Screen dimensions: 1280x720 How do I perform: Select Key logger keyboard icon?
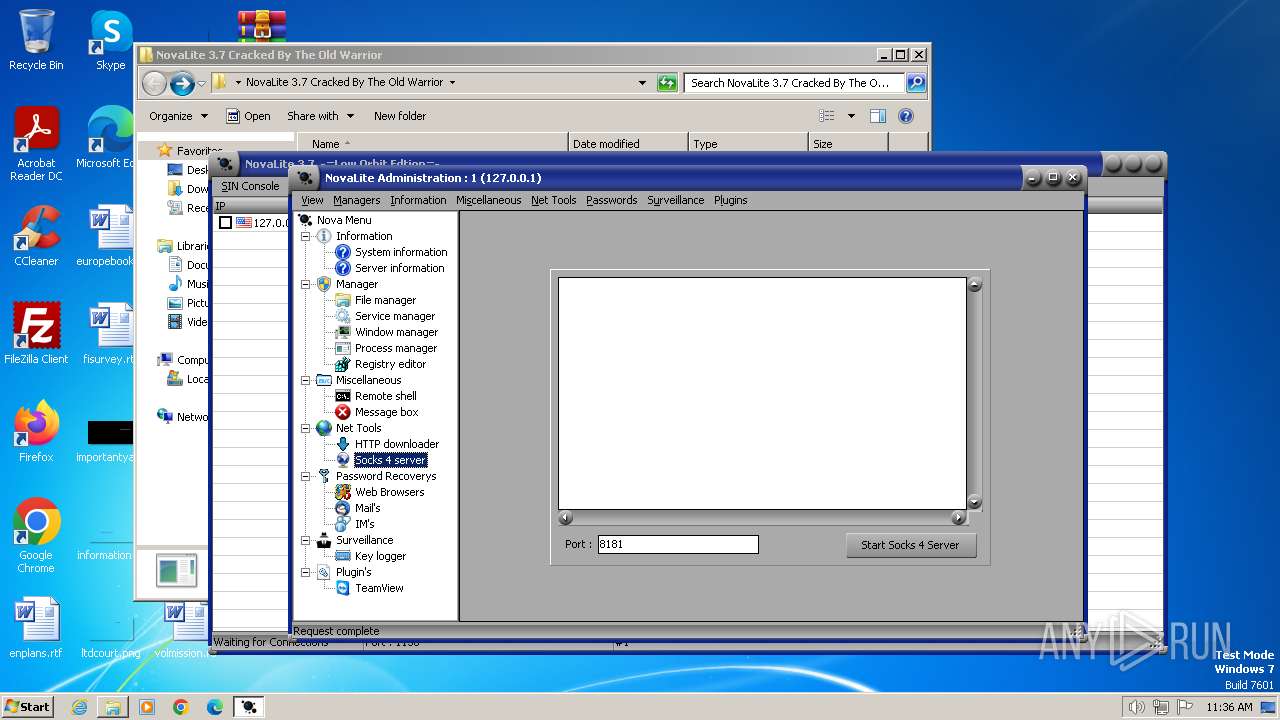pos(343,556)
